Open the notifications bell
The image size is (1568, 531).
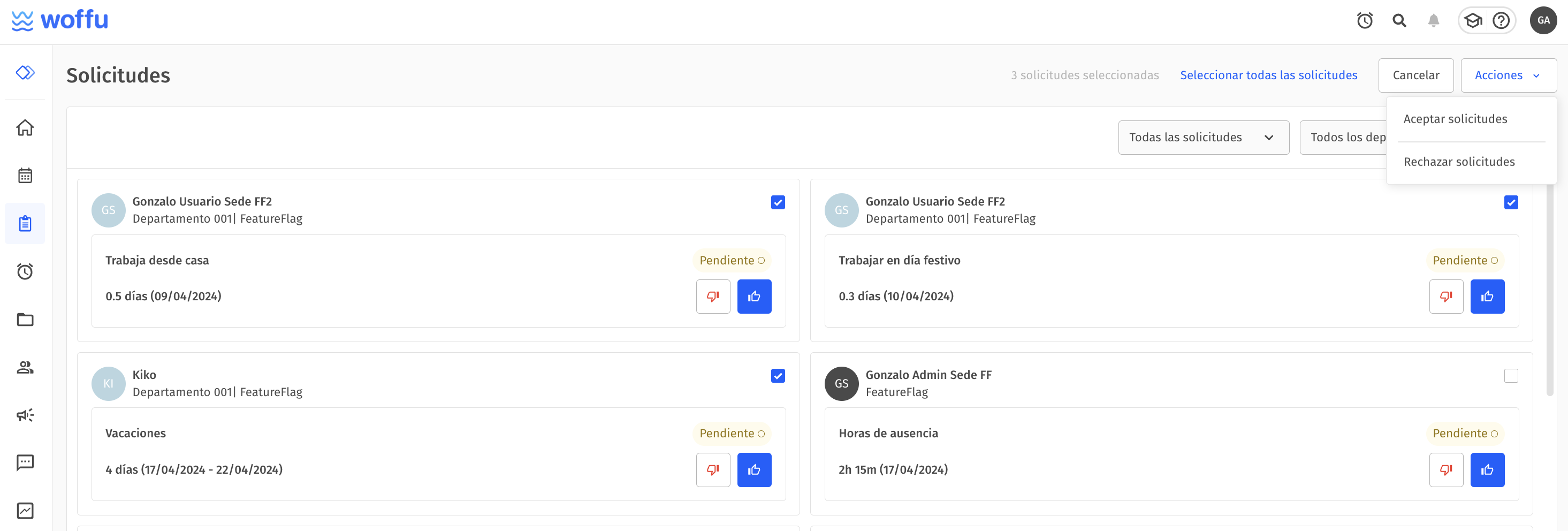[1434, 21]
